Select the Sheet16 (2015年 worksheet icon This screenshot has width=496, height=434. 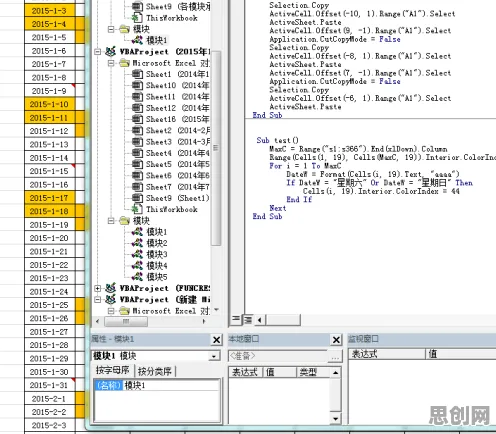point(137,119)
